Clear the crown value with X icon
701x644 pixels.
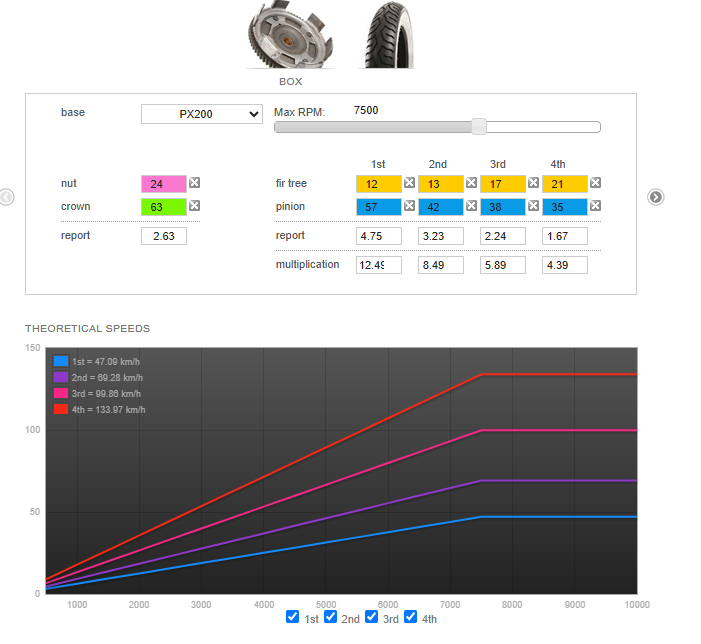(x=195, y=206)
